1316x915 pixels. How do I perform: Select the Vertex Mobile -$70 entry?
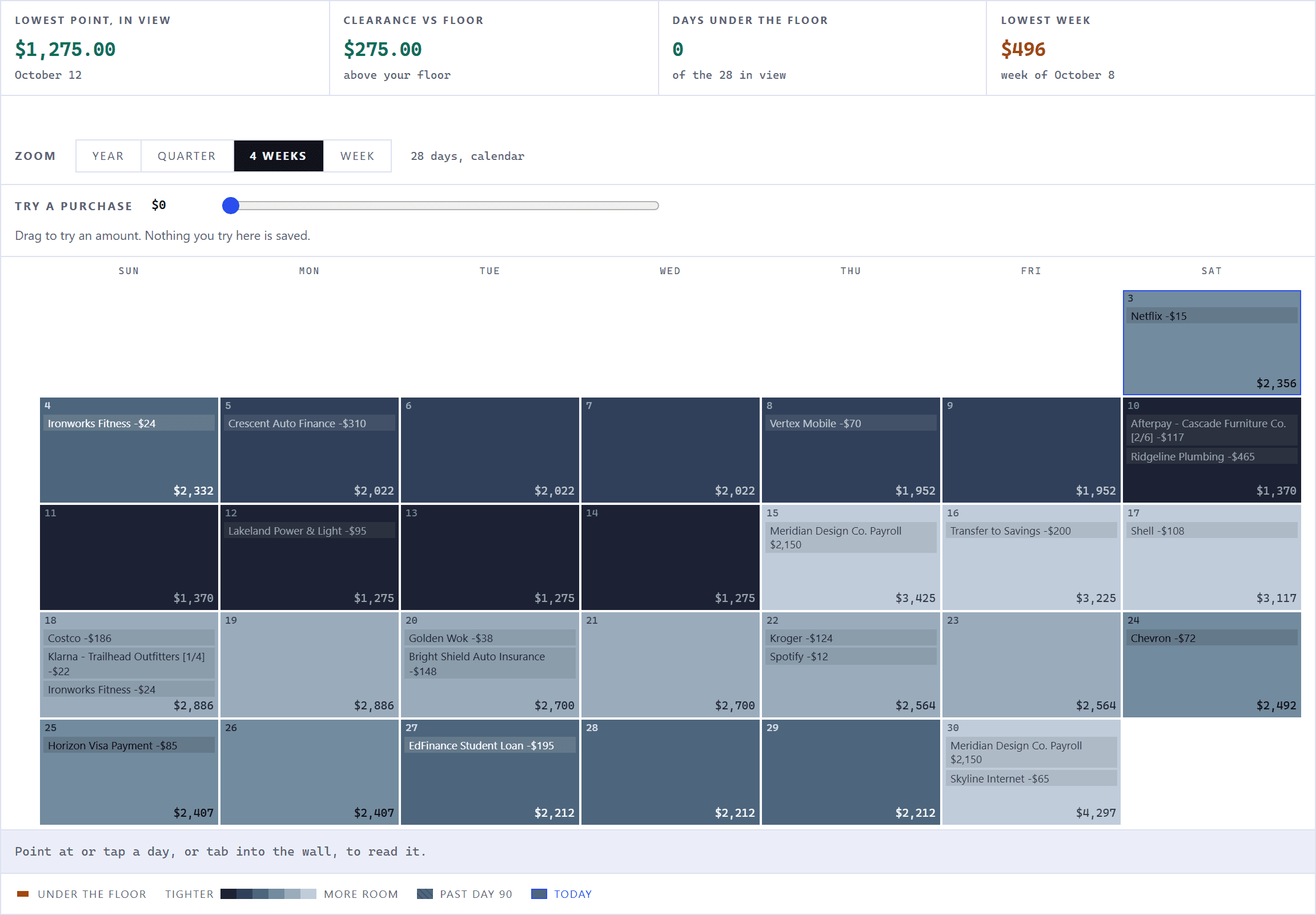850,423
